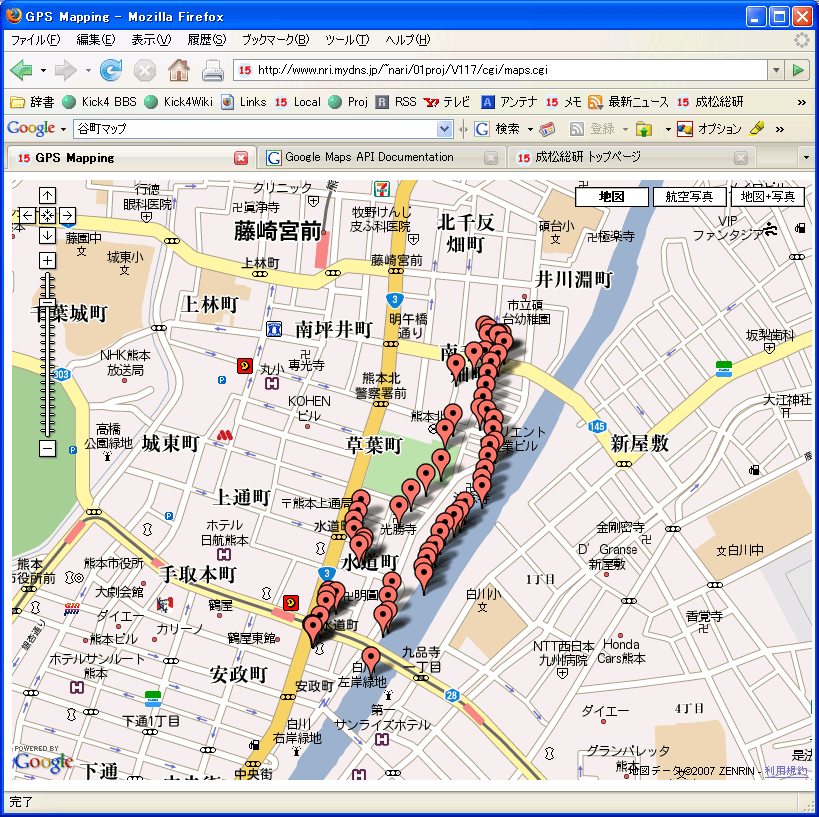This screenshot has height=817, width=819.
Task: Open the 編集(E) menu
Action: [x=96, y=40]
